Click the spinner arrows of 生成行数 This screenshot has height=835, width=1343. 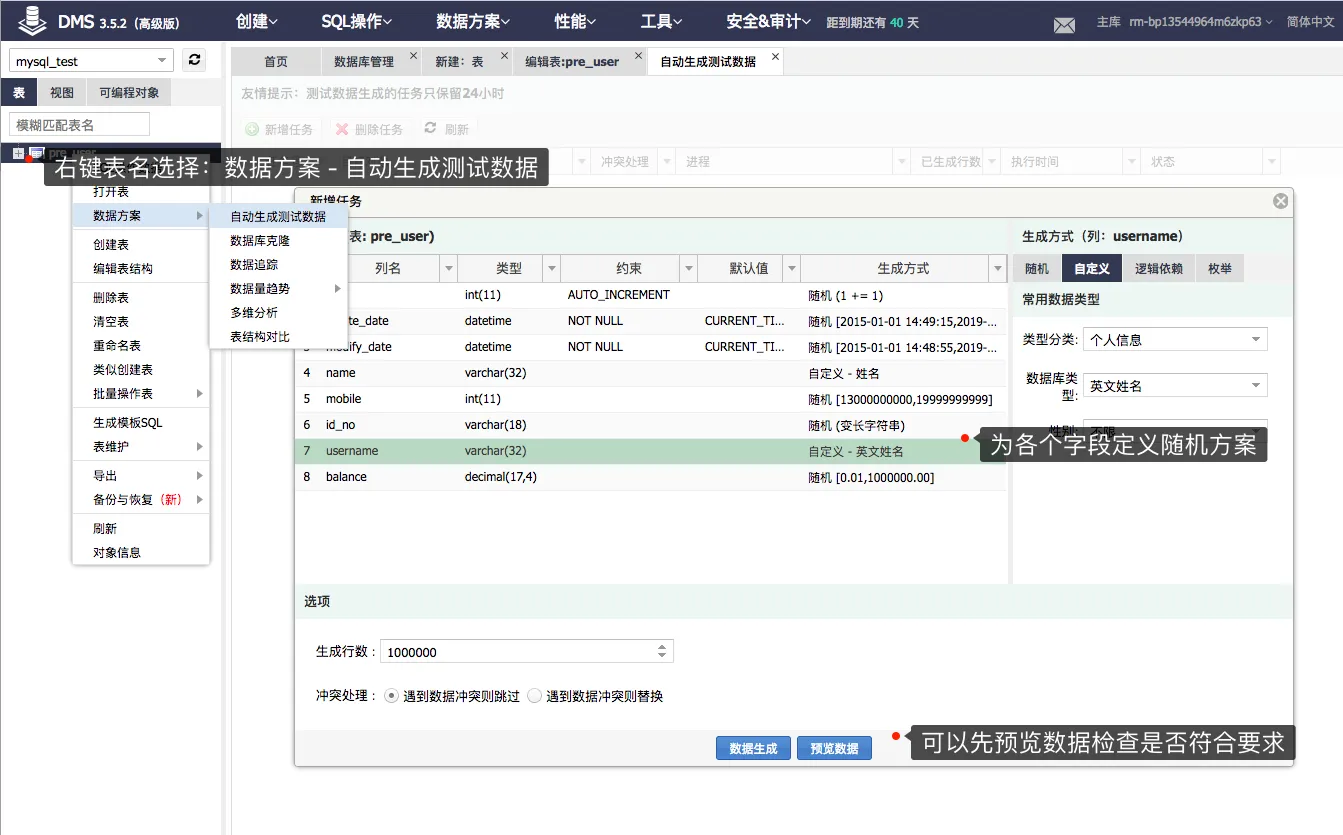point(662,651)
